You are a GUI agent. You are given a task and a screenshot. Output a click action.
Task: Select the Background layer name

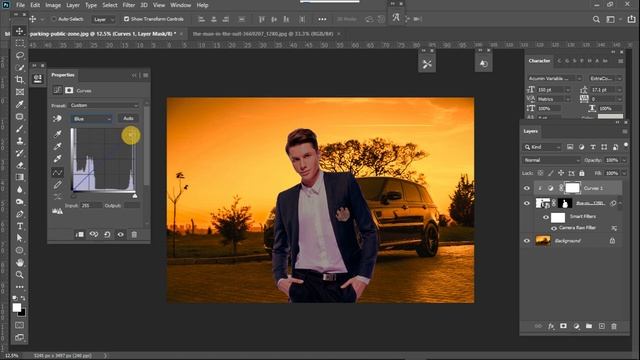[x=567, y=241]
